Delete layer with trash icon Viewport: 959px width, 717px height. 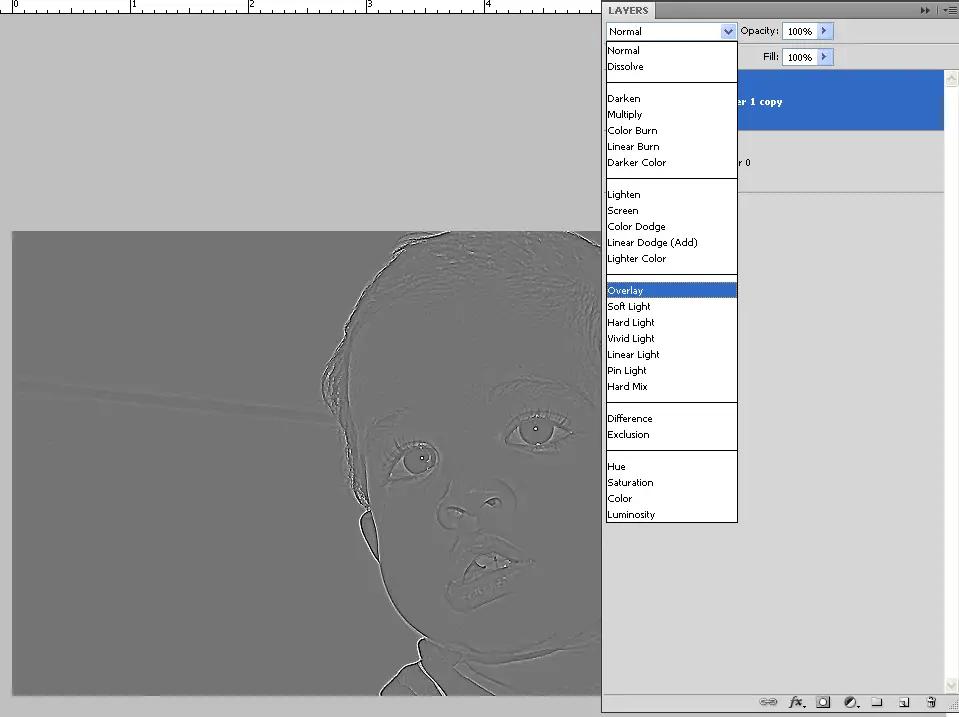[x=931, y=703]
